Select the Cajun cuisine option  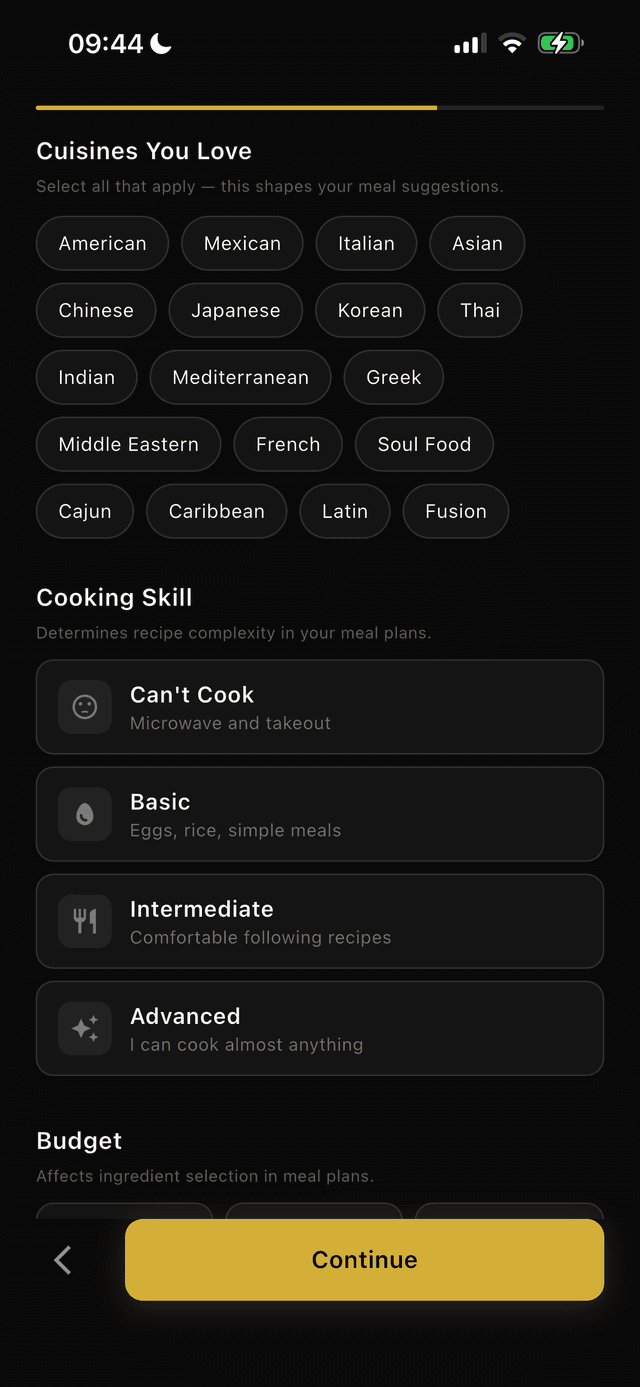(84, 511)
